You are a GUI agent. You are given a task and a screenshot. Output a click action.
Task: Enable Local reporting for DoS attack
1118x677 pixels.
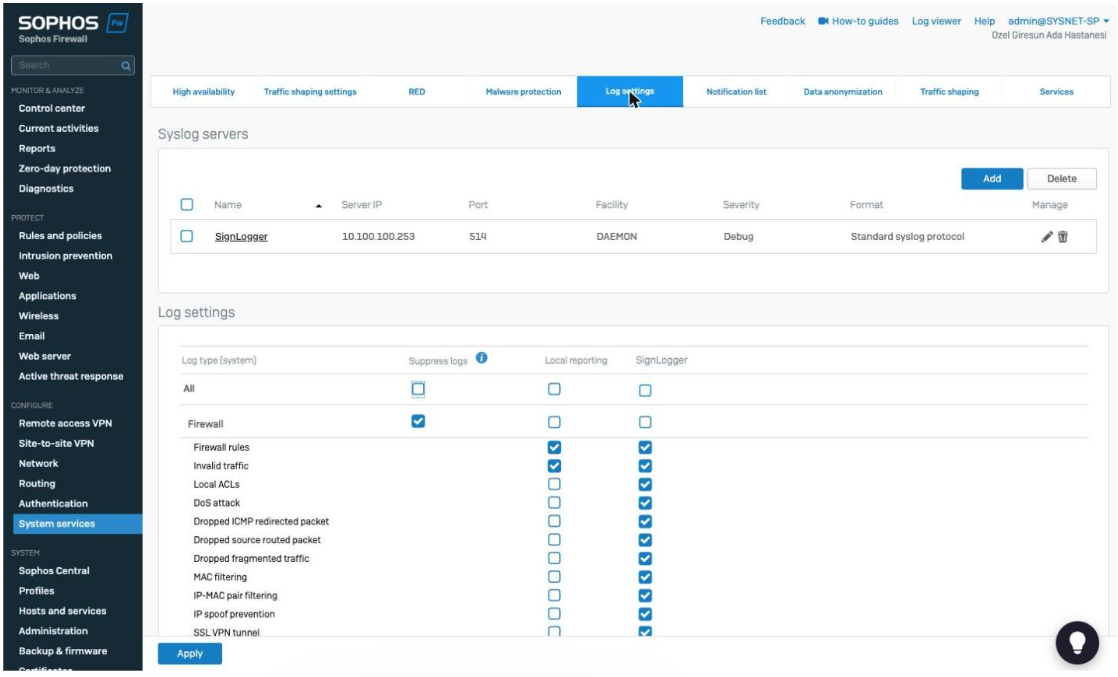click(554, 503)
